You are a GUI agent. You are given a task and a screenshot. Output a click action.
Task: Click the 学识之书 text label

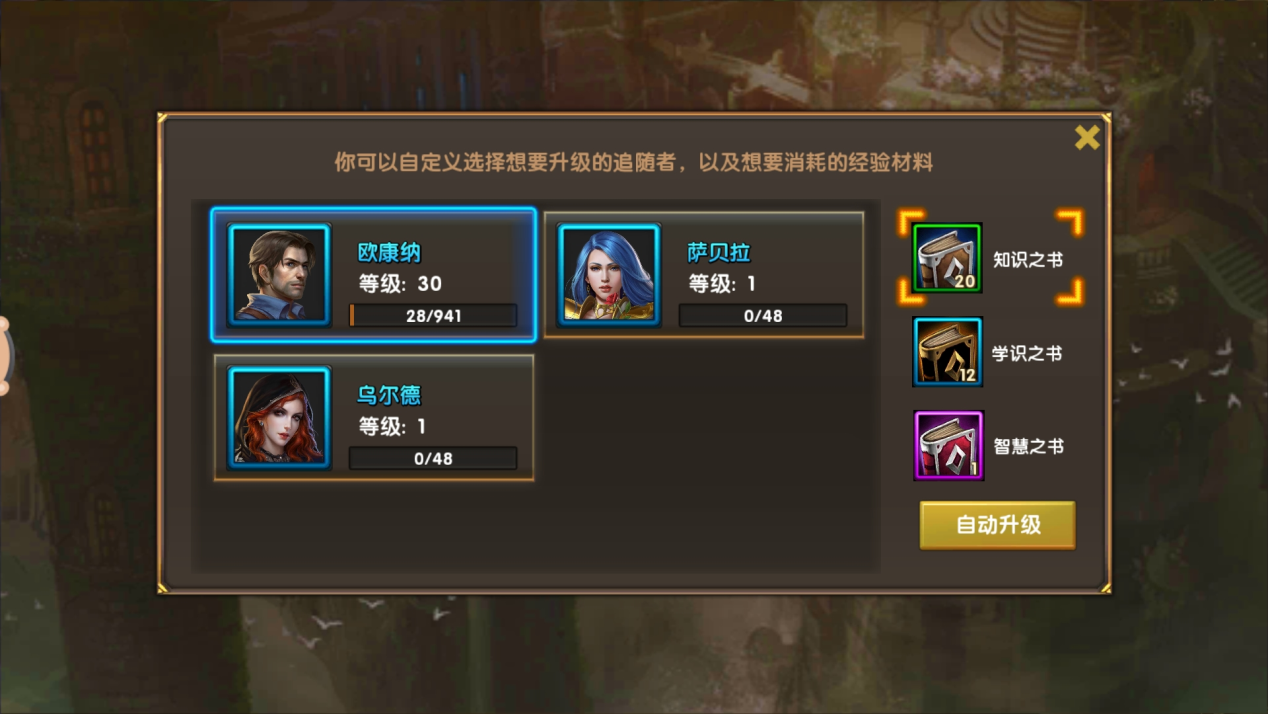[x=1027, y=353]
